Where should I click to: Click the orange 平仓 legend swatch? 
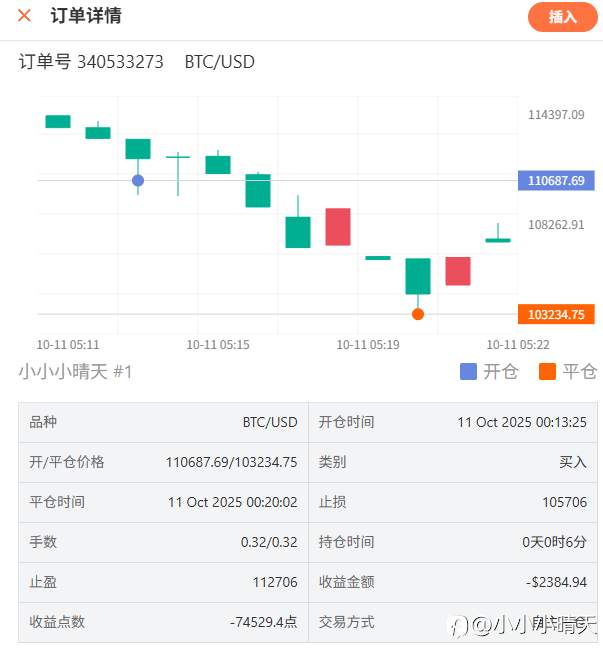coord(547,372)
